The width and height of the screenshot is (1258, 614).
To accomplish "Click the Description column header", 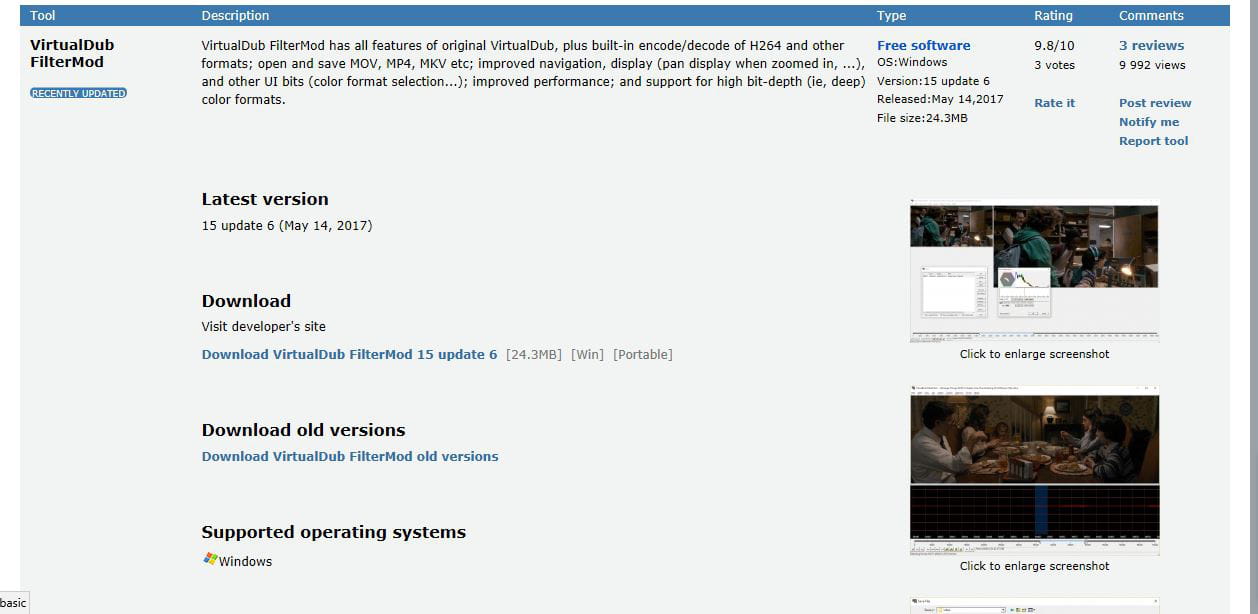I will click(x=235, y=15).
